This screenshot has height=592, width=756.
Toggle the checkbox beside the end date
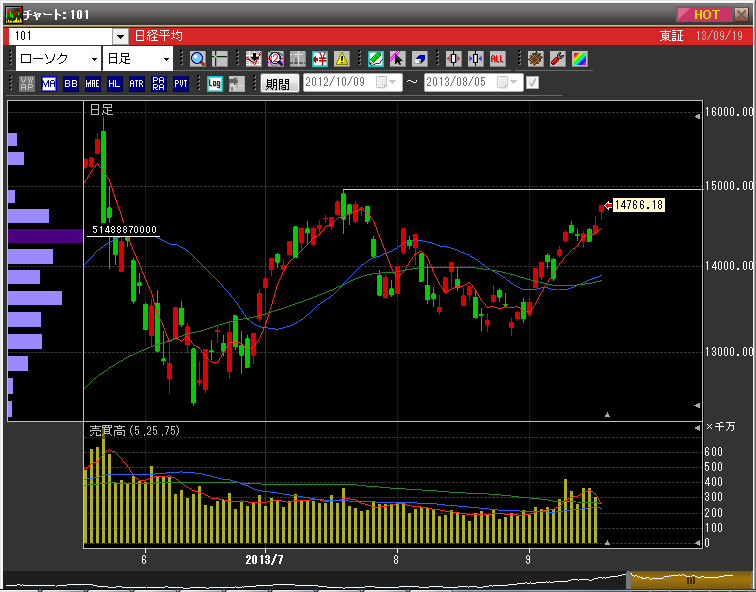coord(533,83)
